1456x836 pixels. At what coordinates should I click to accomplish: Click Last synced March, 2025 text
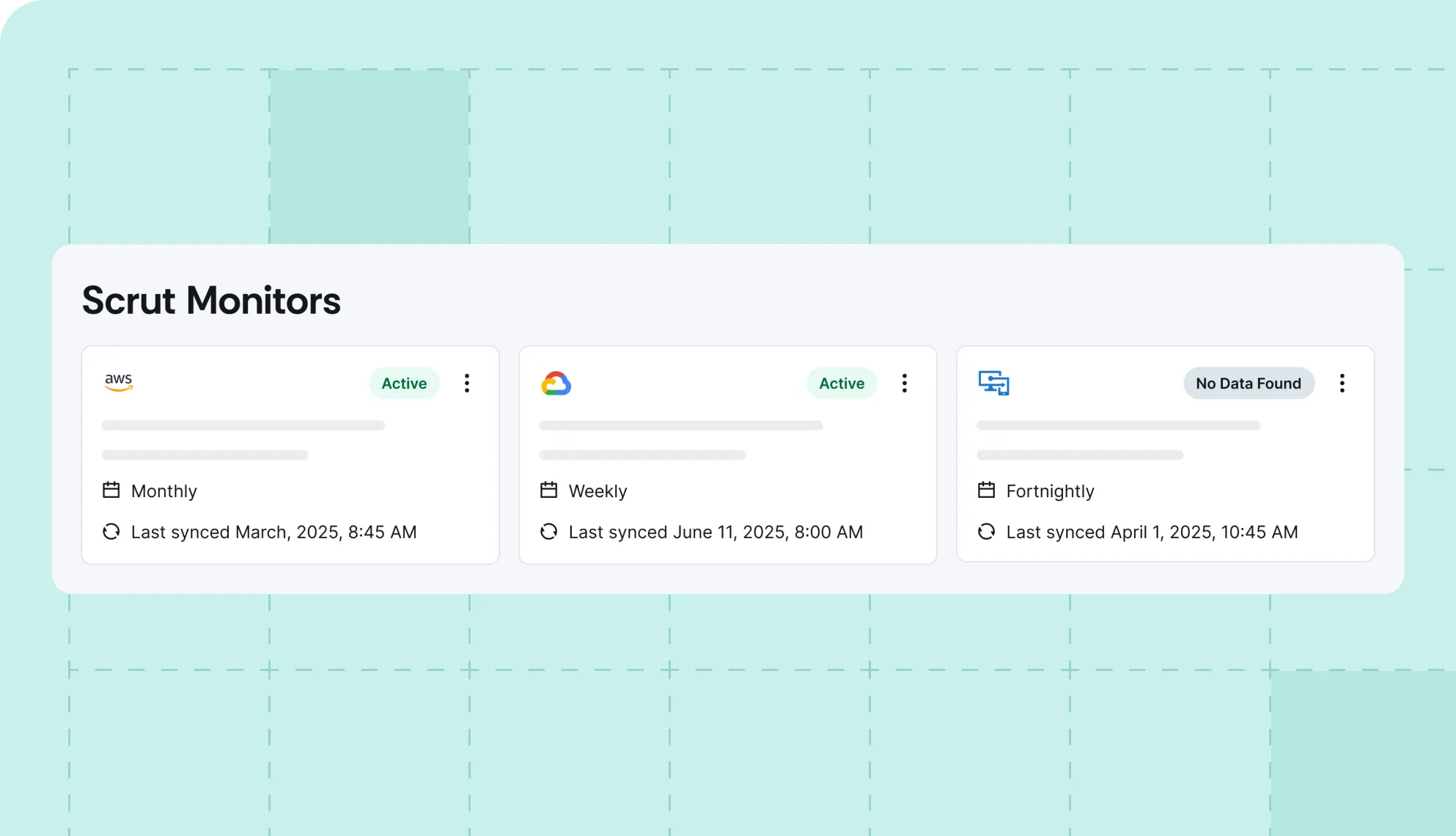click(273, 532)
